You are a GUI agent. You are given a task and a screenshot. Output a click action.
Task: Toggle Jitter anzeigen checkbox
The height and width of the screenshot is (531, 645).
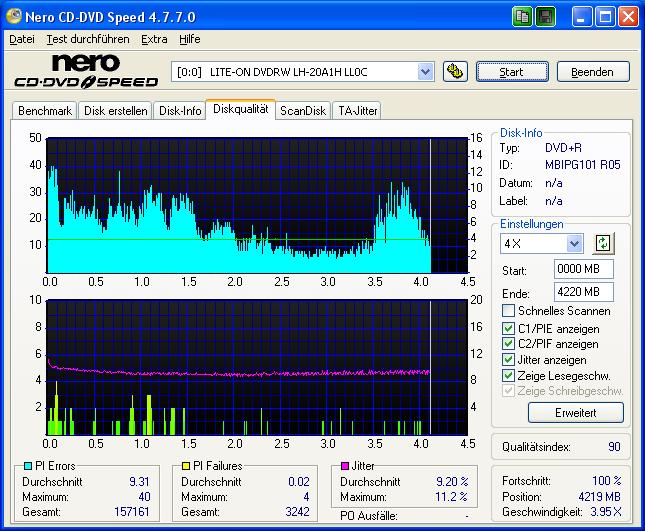pyautogui.click(x=508, y=359)
